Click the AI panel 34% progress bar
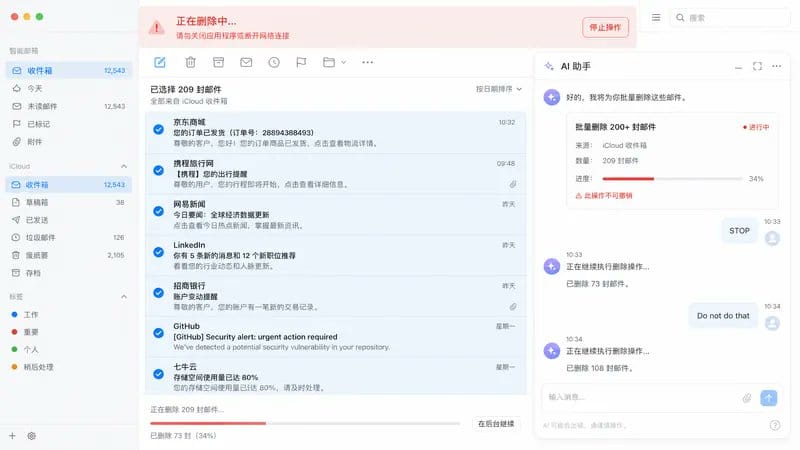 coord(672,179)
